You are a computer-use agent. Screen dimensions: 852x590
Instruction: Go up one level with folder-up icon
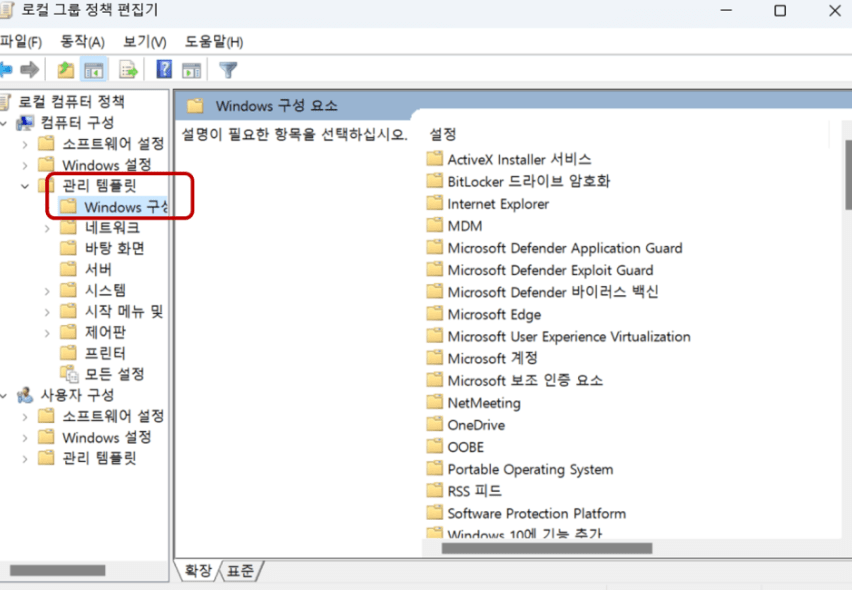click(x=66, y=70)
